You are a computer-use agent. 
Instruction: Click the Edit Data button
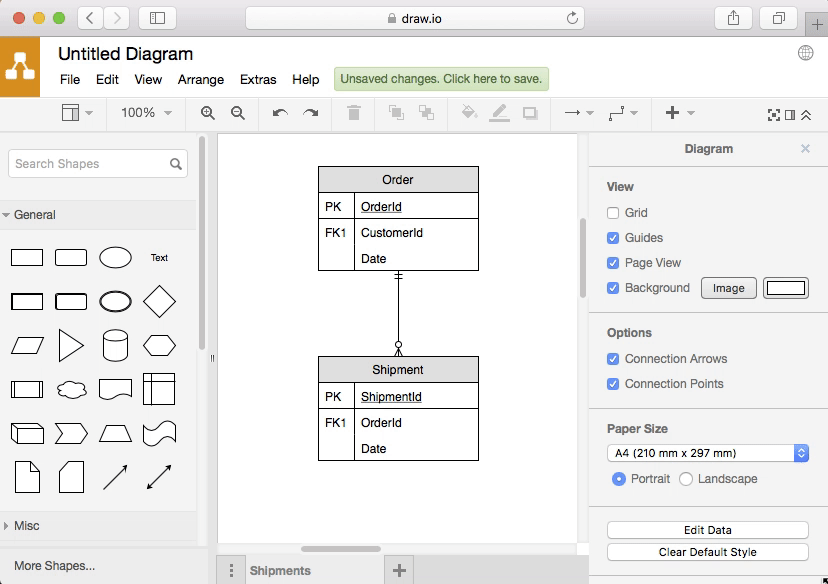pos(707,530)
